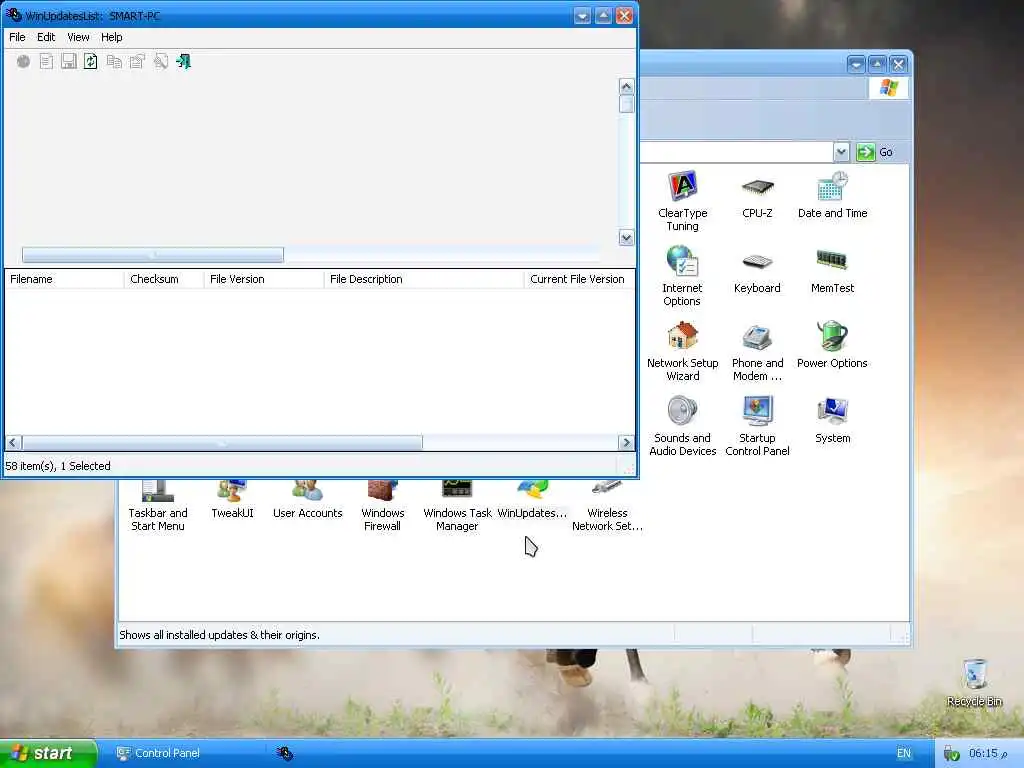Viewport: 1024px width, 768px height.
Task: Sort by the File Description column header
Action: click(423, 279)
